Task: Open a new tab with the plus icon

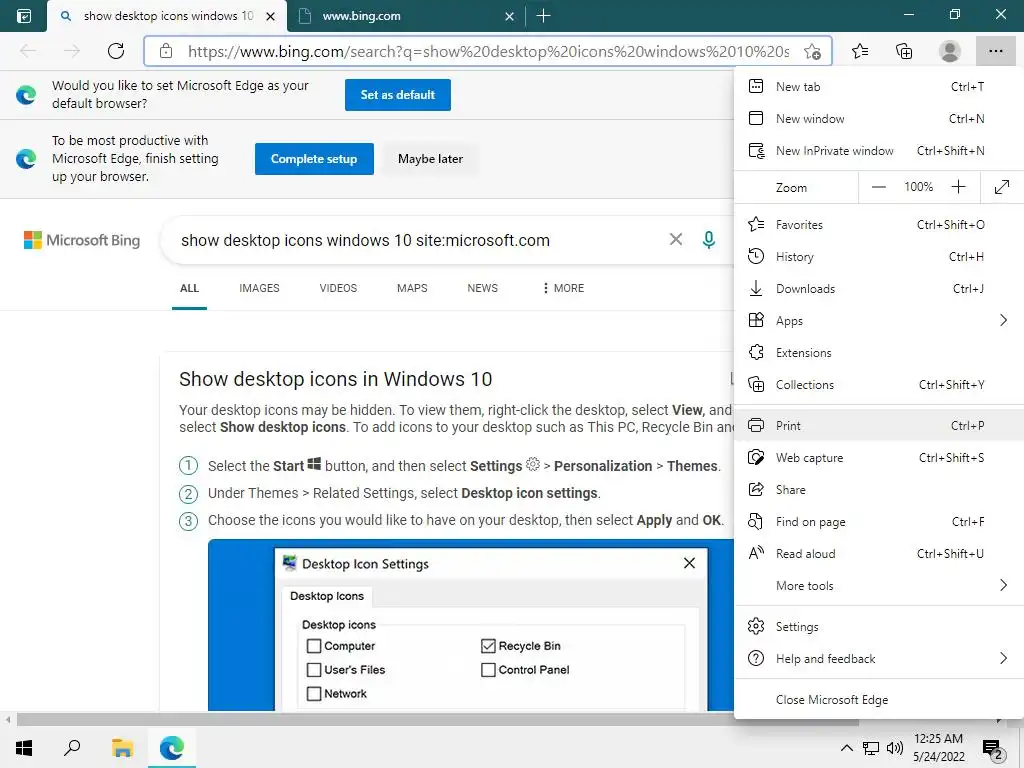Action: pyautogui.click(x=543, y=16)
